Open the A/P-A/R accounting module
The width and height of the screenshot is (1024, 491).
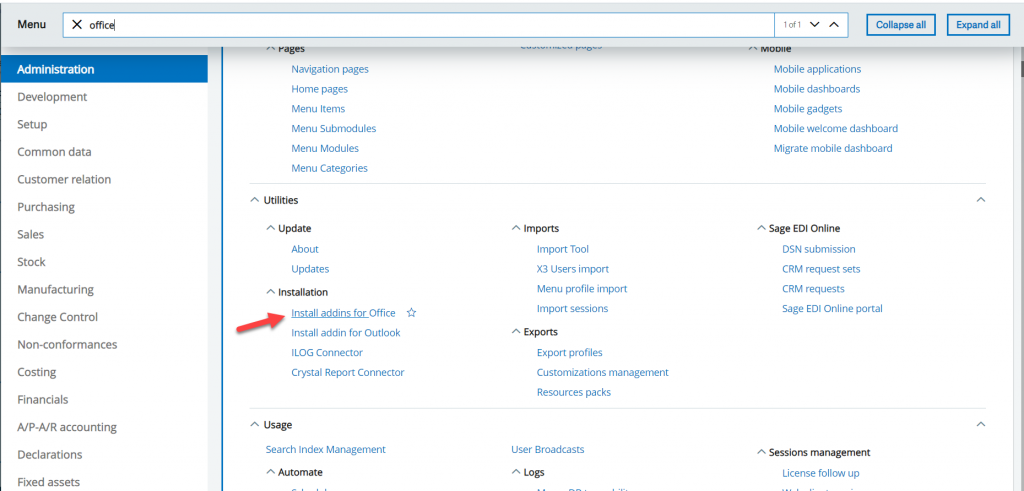[67, 427]
